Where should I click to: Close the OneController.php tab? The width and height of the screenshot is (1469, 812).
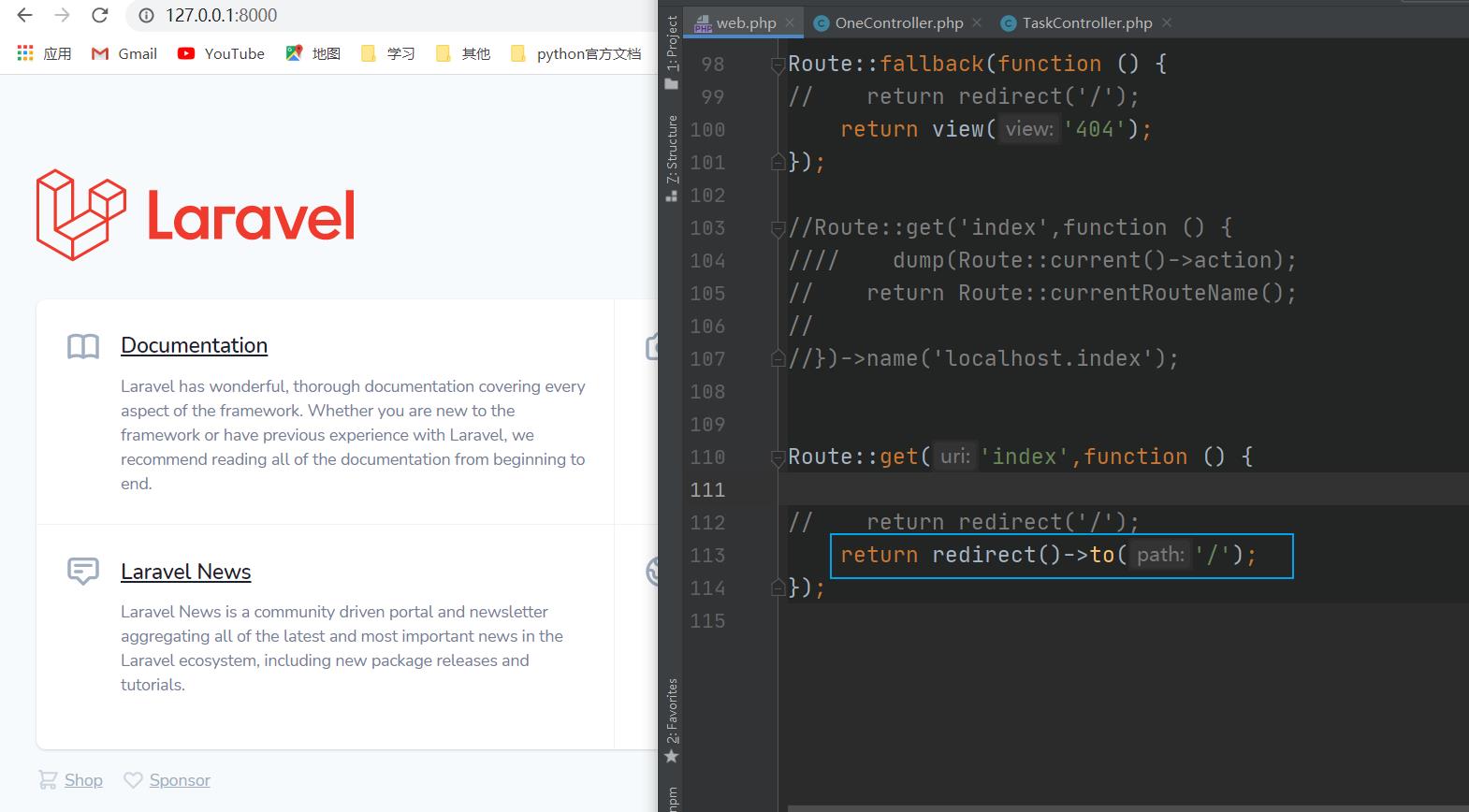pos(977,22)
